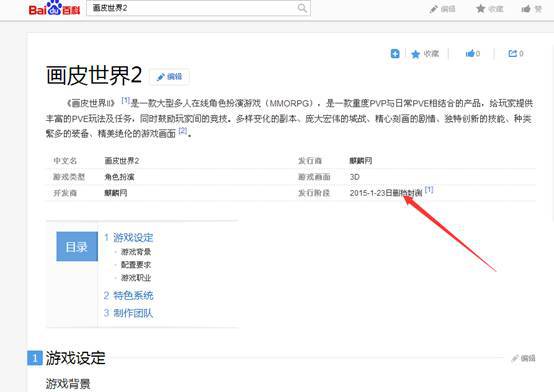Open citation [2] after 游戏画面
The height and width of the screenshot is (392, 554).
coord(183,131)
